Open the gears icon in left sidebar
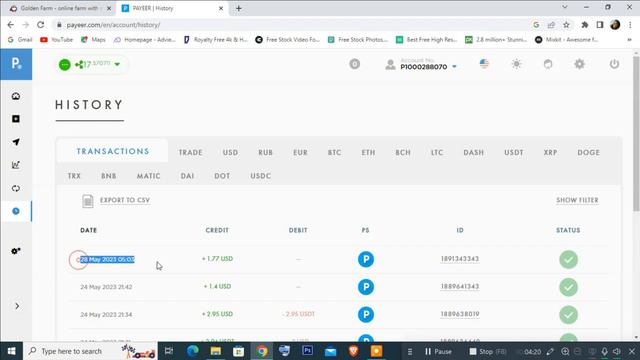The width and height of the screenshot is (640, 360). pos(16,251)
